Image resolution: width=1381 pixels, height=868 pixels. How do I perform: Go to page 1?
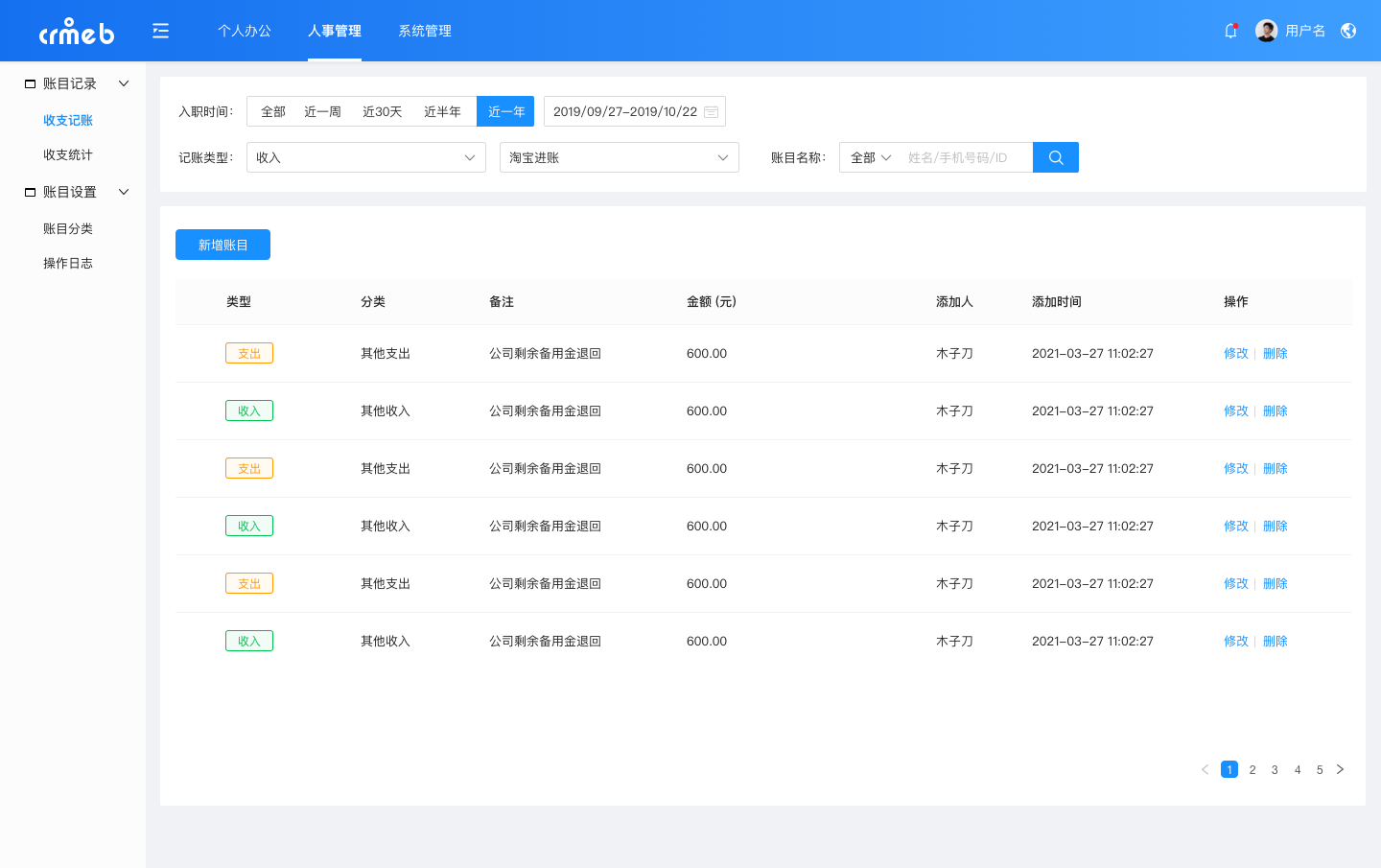(x=1229, y=769)
